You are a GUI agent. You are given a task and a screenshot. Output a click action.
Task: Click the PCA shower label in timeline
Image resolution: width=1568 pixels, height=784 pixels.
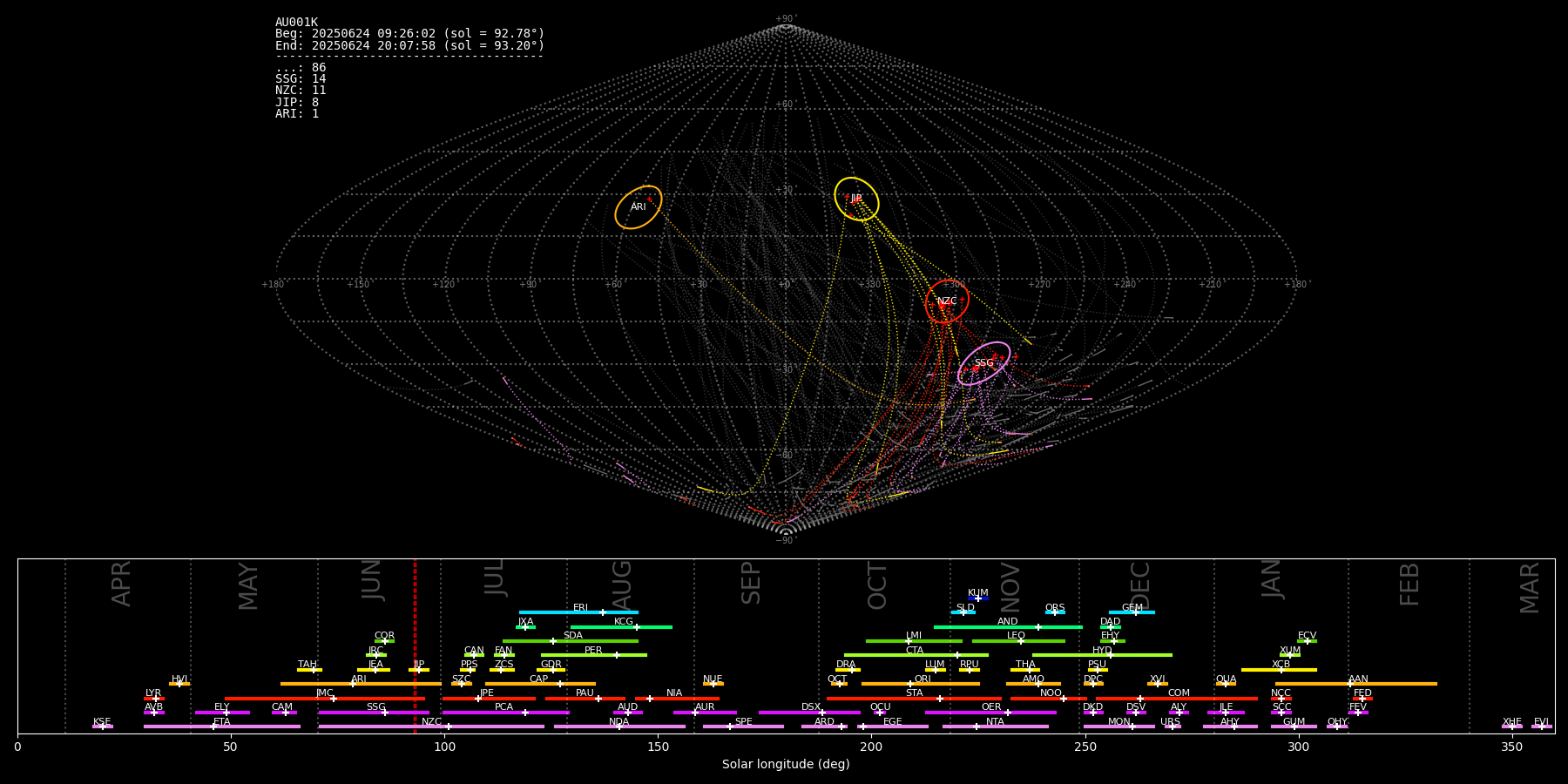coord(504,707)
